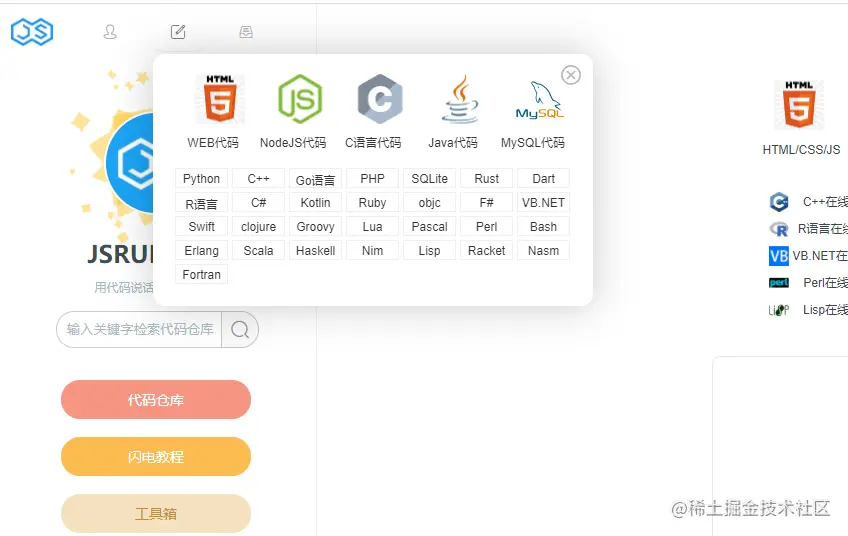Close the language selection popup
Viewport: 848px width, 536px height.
pyautogui.click(x=571, y=75)
